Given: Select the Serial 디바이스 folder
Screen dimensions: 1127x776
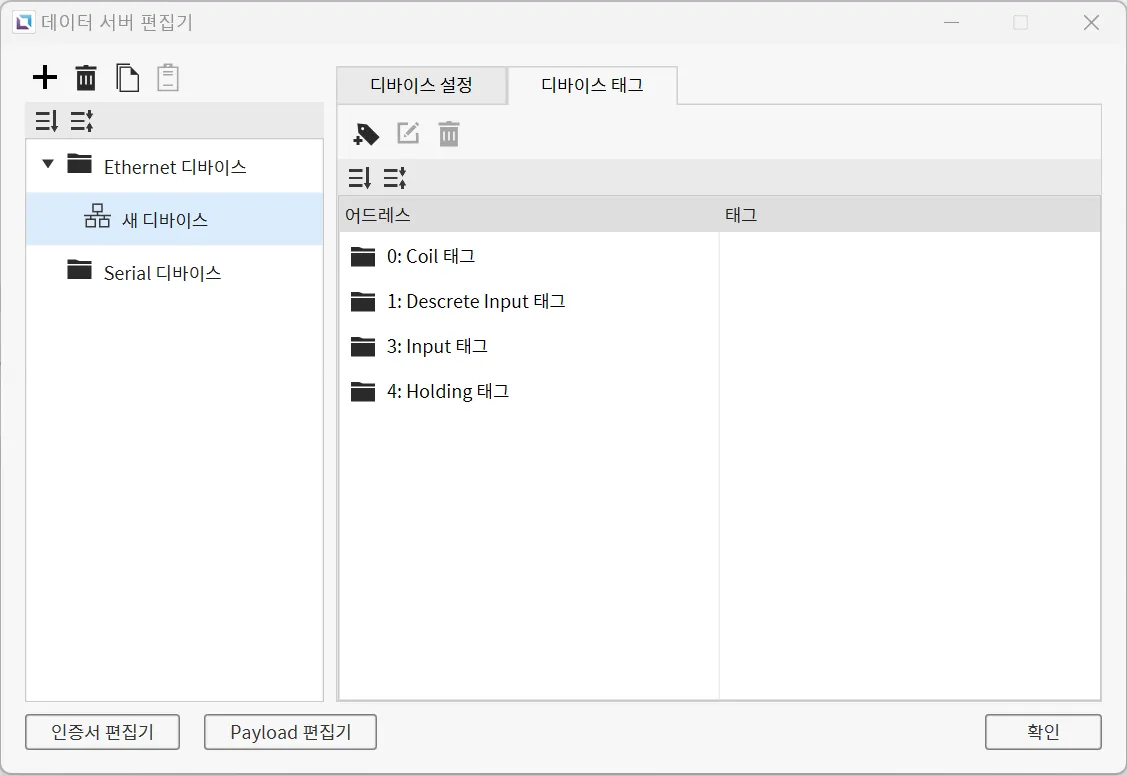Looking at the screenshot, I should [x=162, y=273].
